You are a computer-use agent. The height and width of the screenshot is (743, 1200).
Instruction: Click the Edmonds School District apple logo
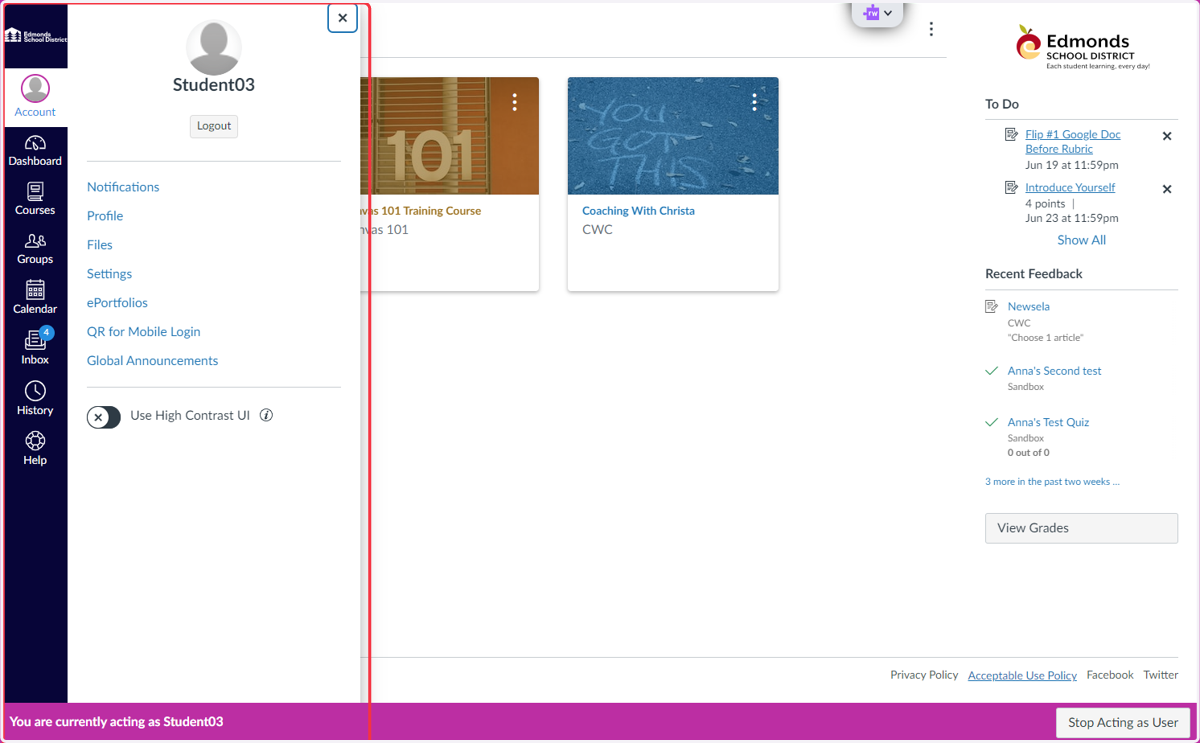(1082, 47)
